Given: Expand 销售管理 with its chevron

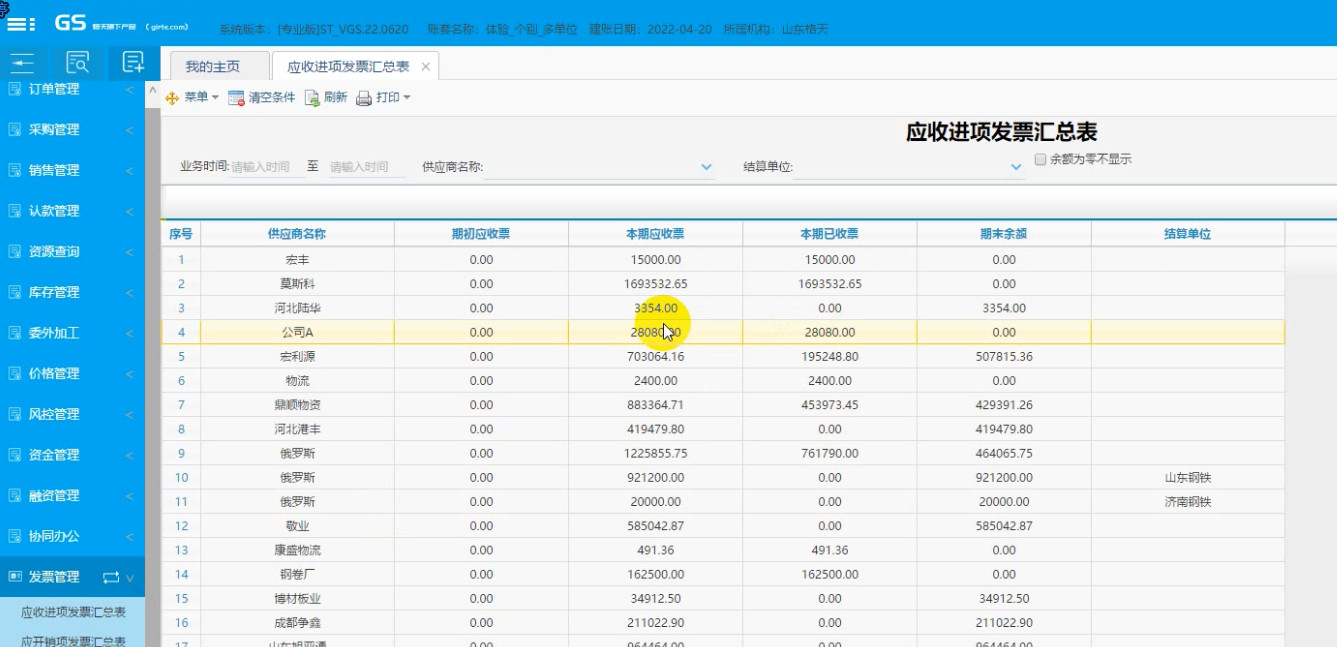Looking at the screenshot, I should click(x=130, y=171).
